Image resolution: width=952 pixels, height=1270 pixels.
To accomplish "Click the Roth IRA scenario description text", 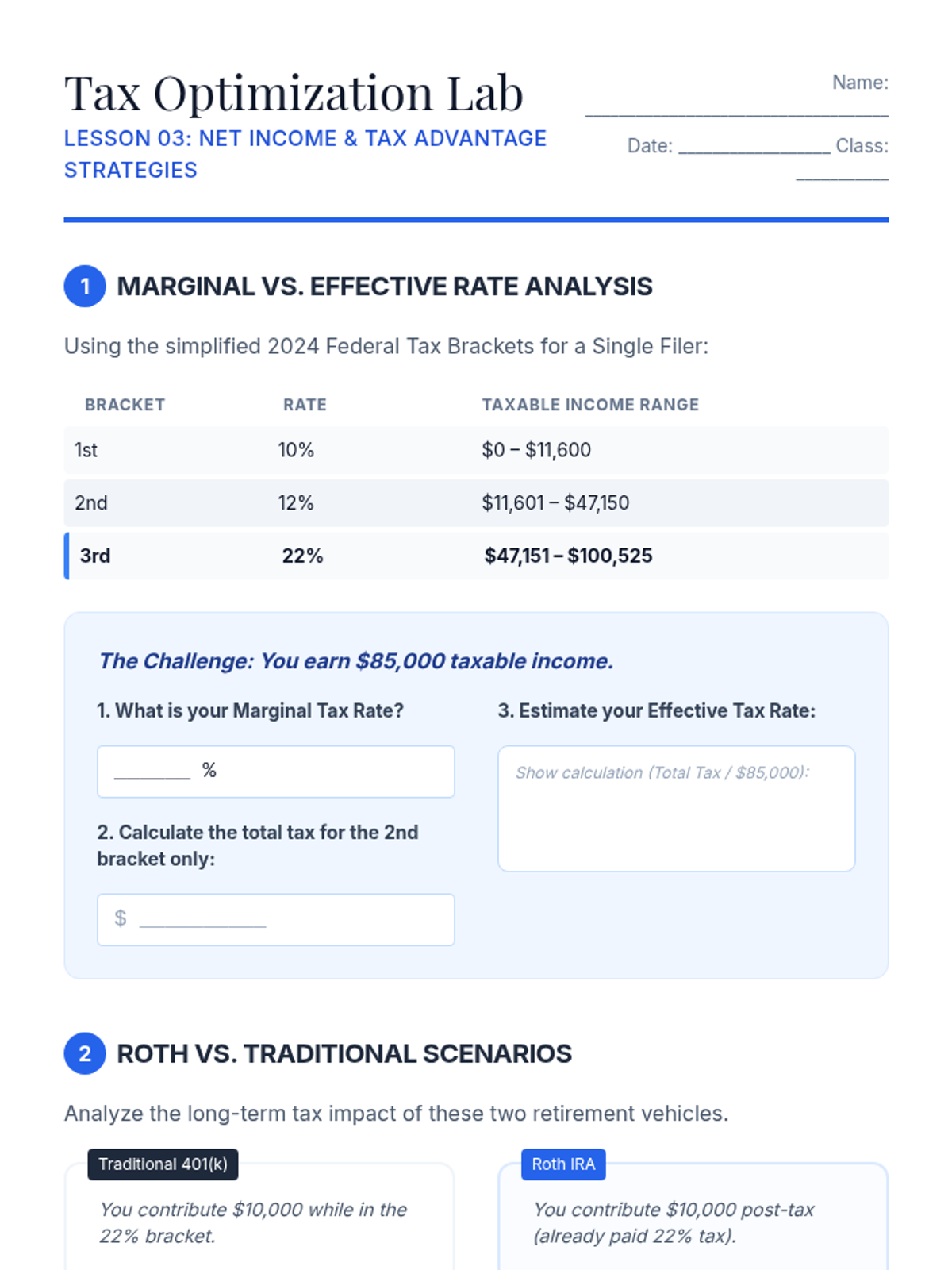I will pos(674,1222).
